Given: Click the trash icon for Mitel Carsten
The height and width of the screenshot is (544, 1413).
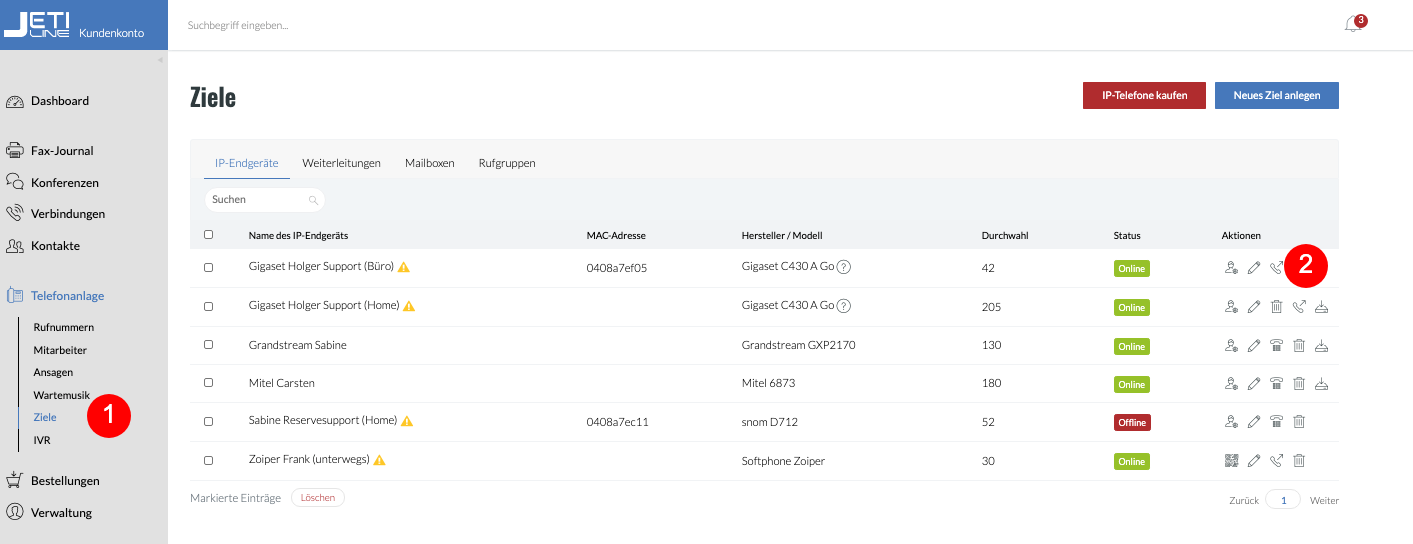Looking at the screenshot, I should click(x=1299, y=384).
